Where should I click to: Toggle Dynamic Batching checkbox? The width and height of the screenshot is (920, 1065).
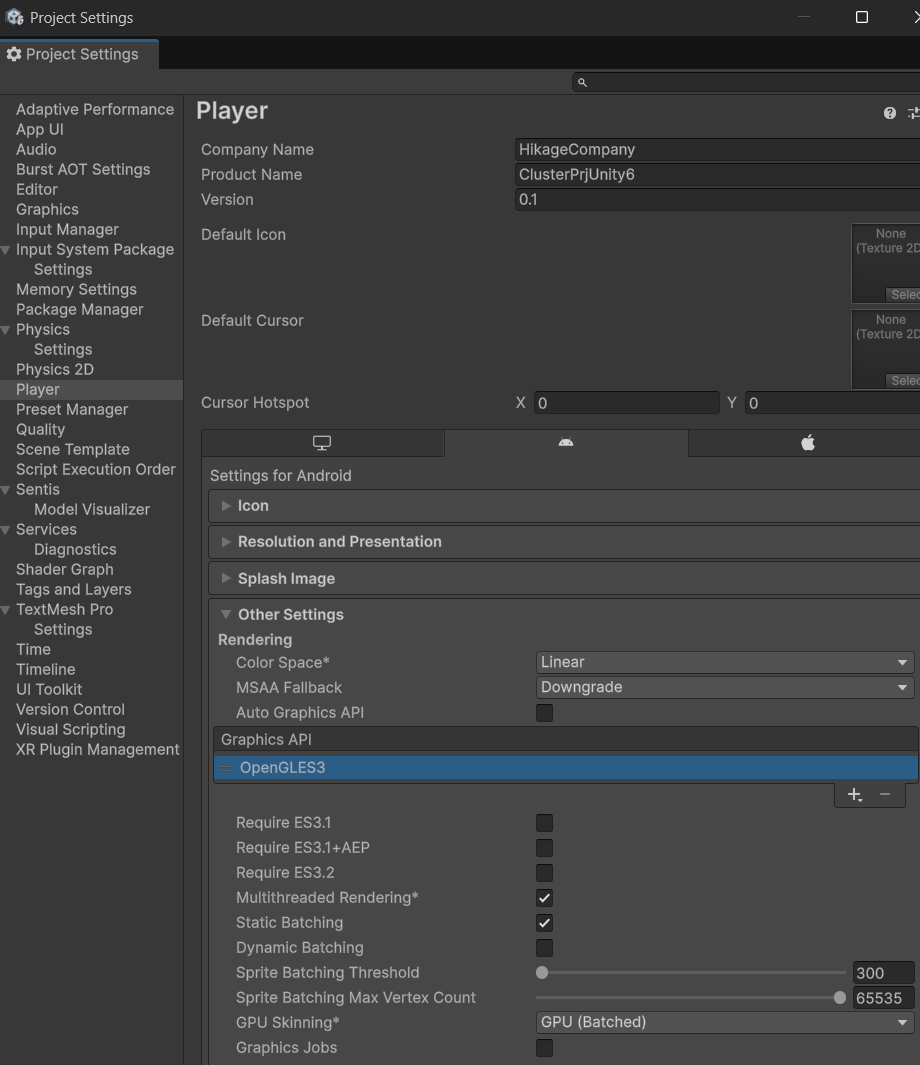[x=544, y=948]
